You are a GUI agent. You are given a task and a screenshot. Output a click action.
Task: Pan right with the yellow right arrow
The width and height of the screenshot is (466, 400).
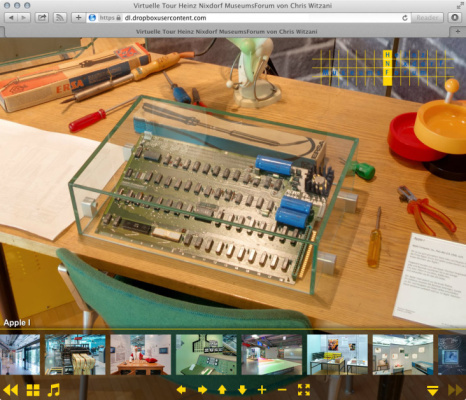click(x=202, y=390)
